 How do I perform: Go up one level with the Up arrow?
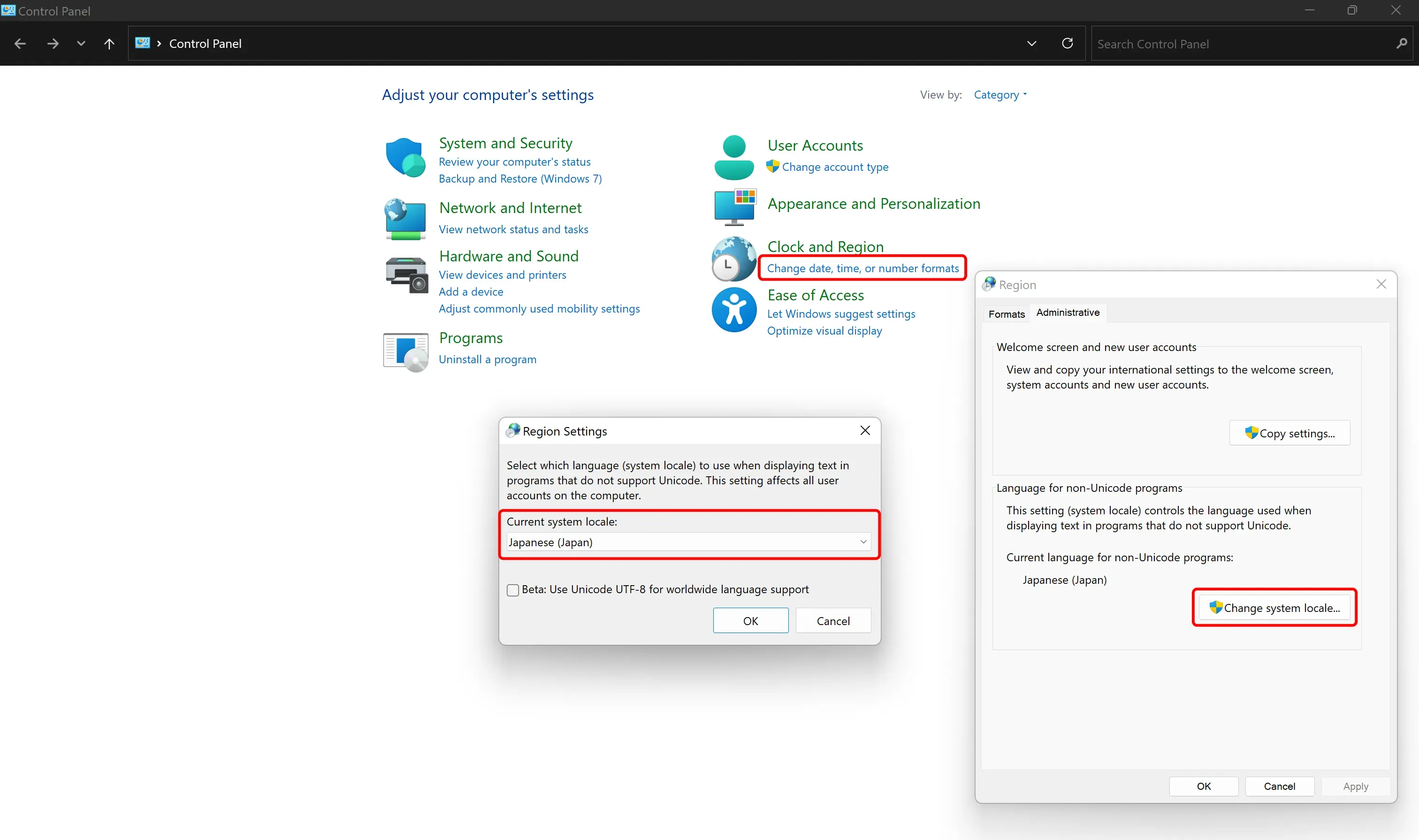point(109,44)
